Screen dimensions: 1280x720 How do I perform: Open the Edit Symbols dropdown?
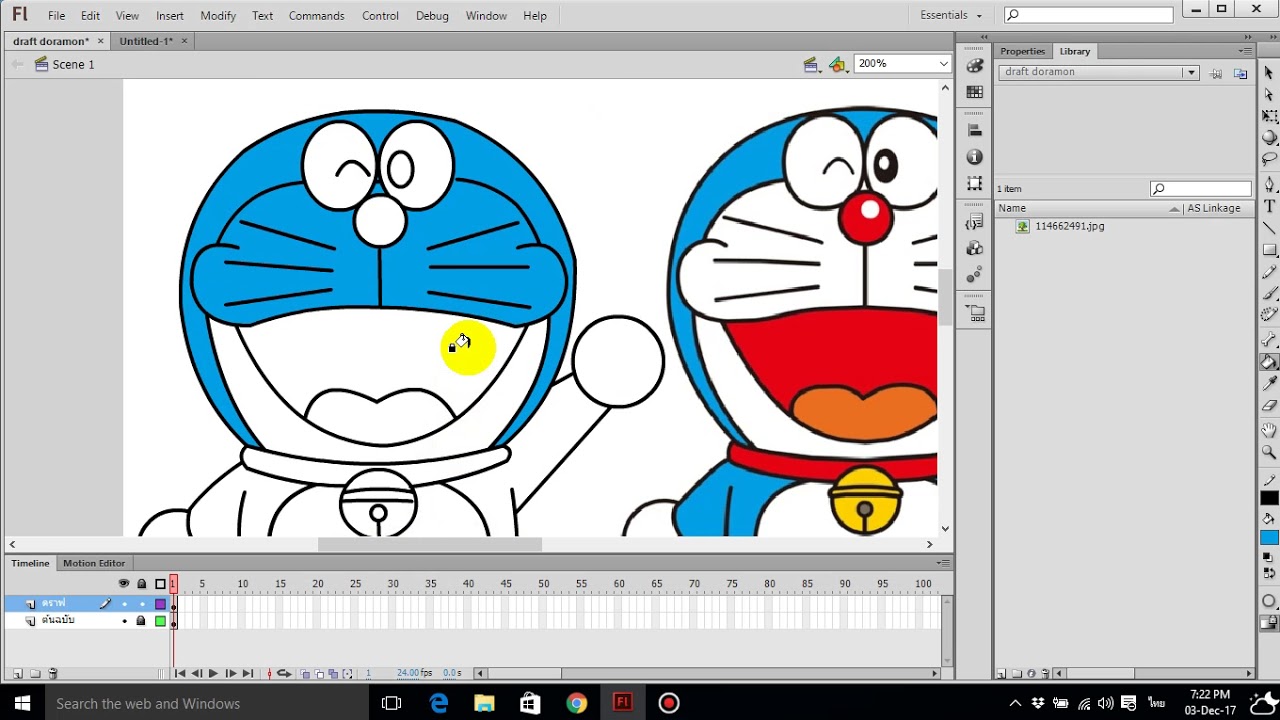click(x=838, y=65)
